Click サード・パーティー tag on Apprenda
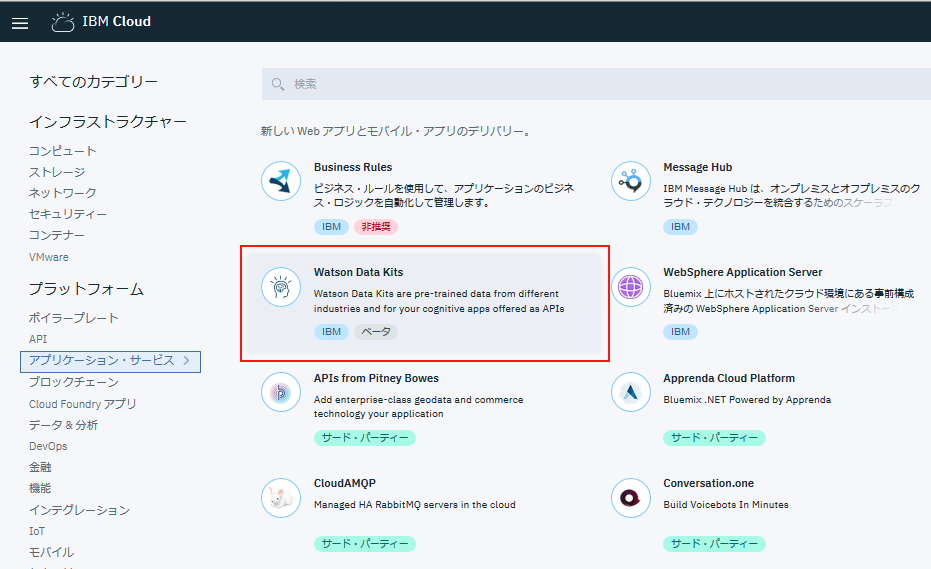The image size is (931, 569). (714, 438)
